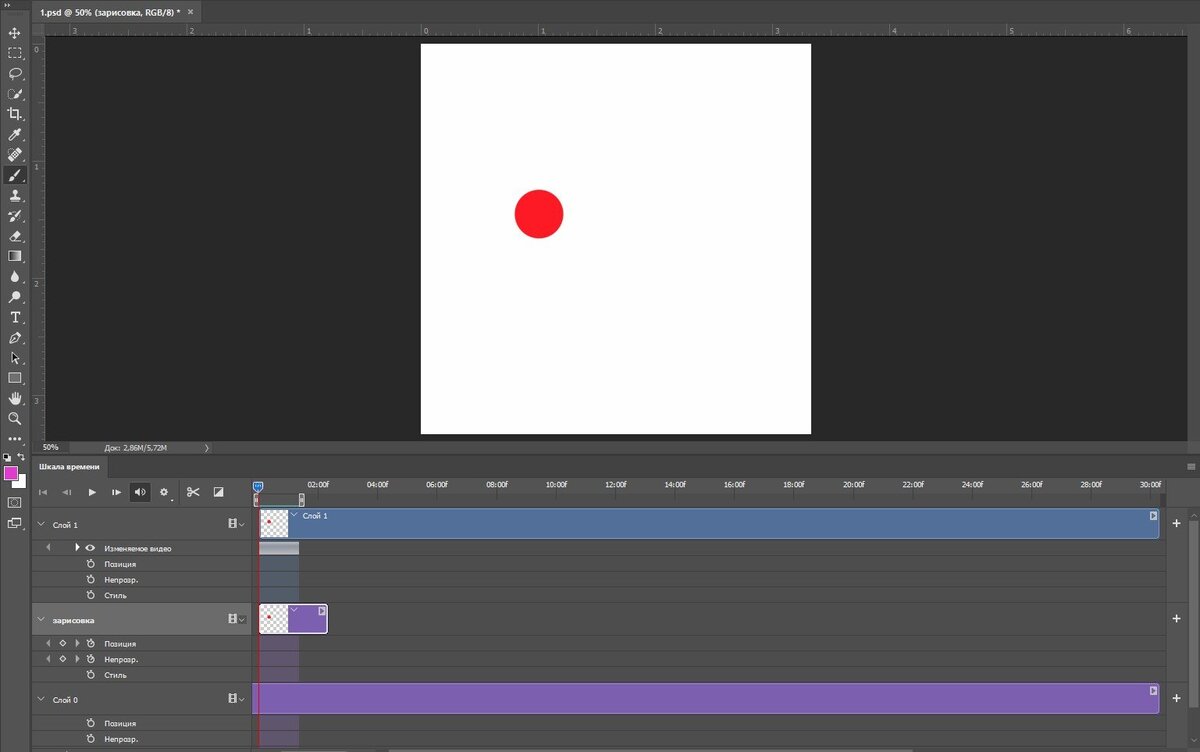Add media to Слой 0 track plus button
The image size is (1200, 752).
click(x=1176, y=698)
